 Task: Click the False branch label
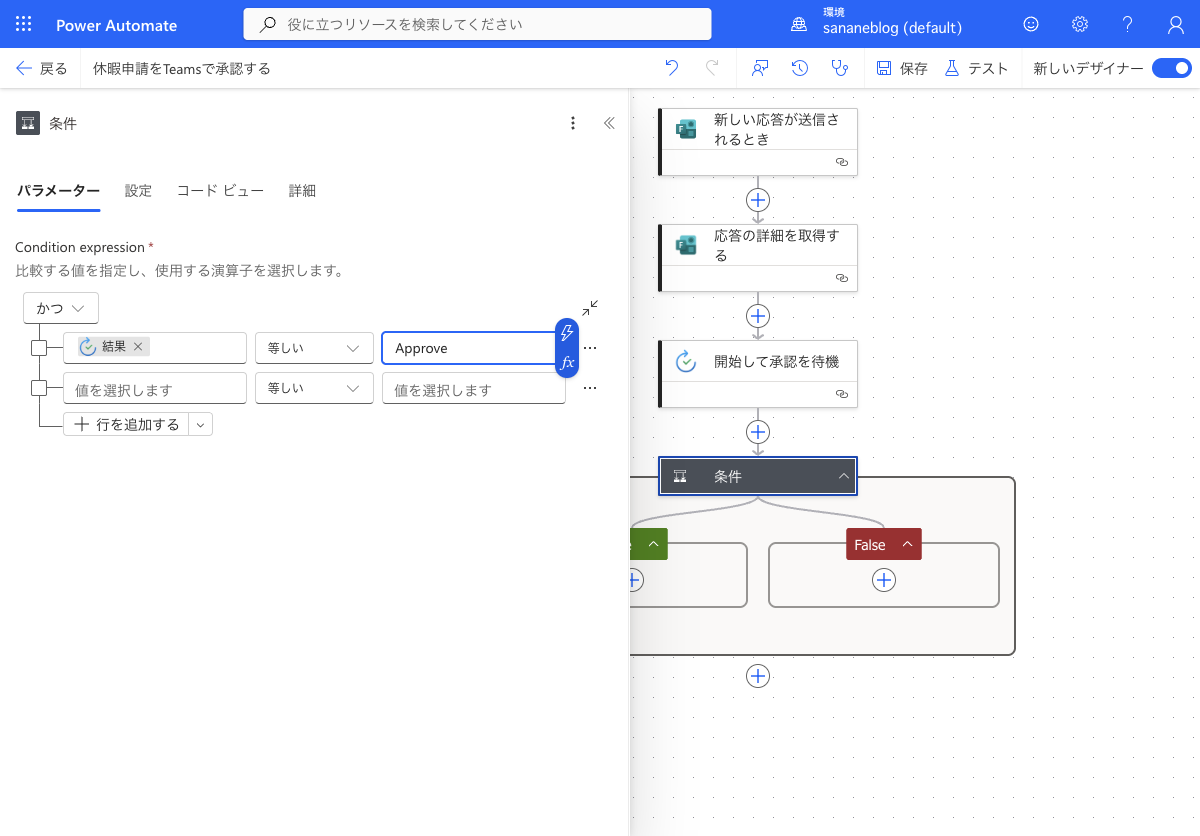pos(870,544)
